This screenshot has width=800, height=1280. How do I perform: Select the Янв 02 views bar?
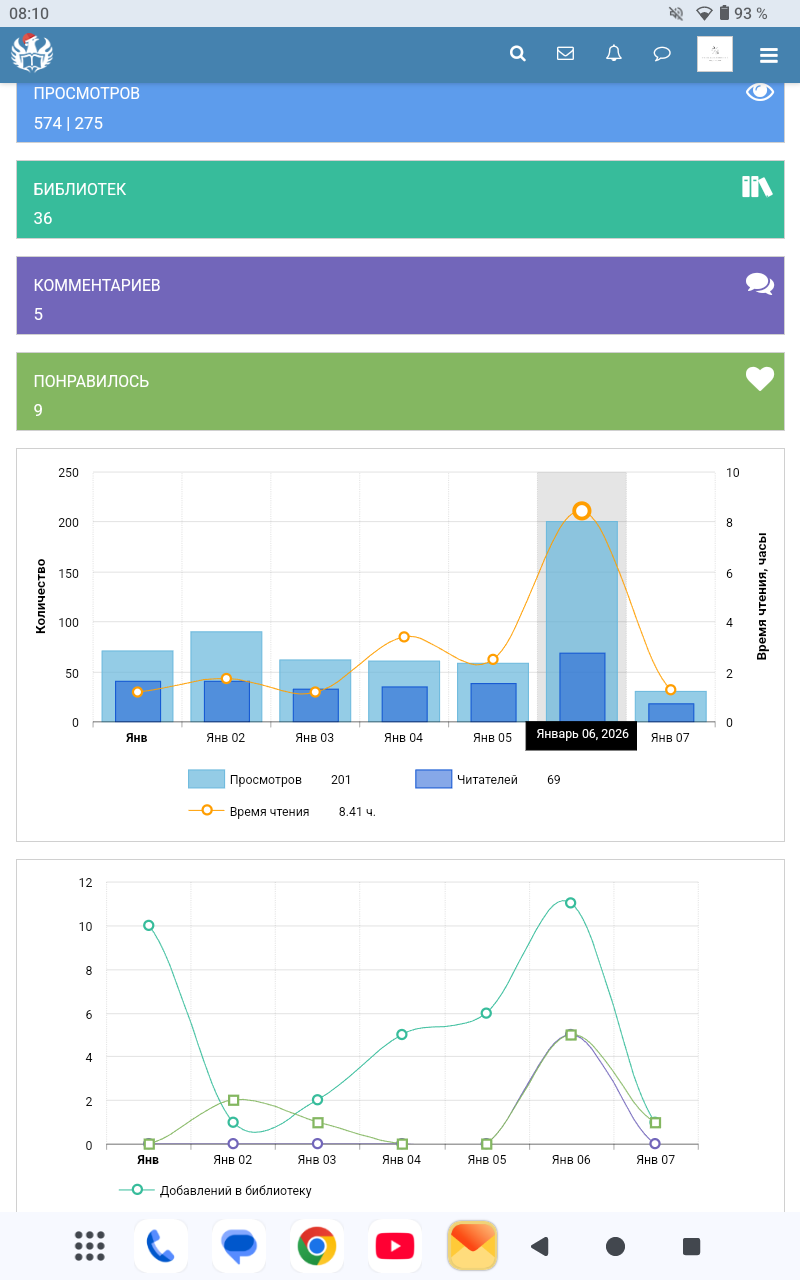pyautogui.click(x=226, y=652)
